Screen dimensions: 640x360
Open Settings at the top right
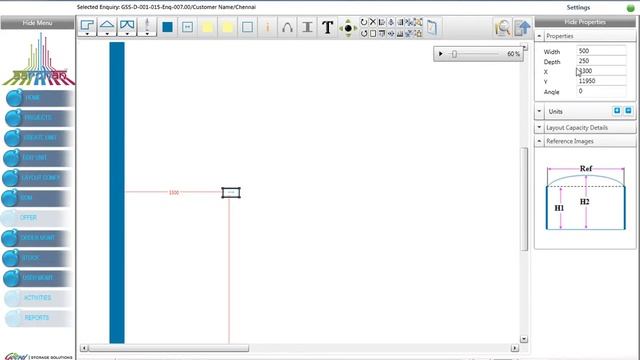[x=578, y=7]
